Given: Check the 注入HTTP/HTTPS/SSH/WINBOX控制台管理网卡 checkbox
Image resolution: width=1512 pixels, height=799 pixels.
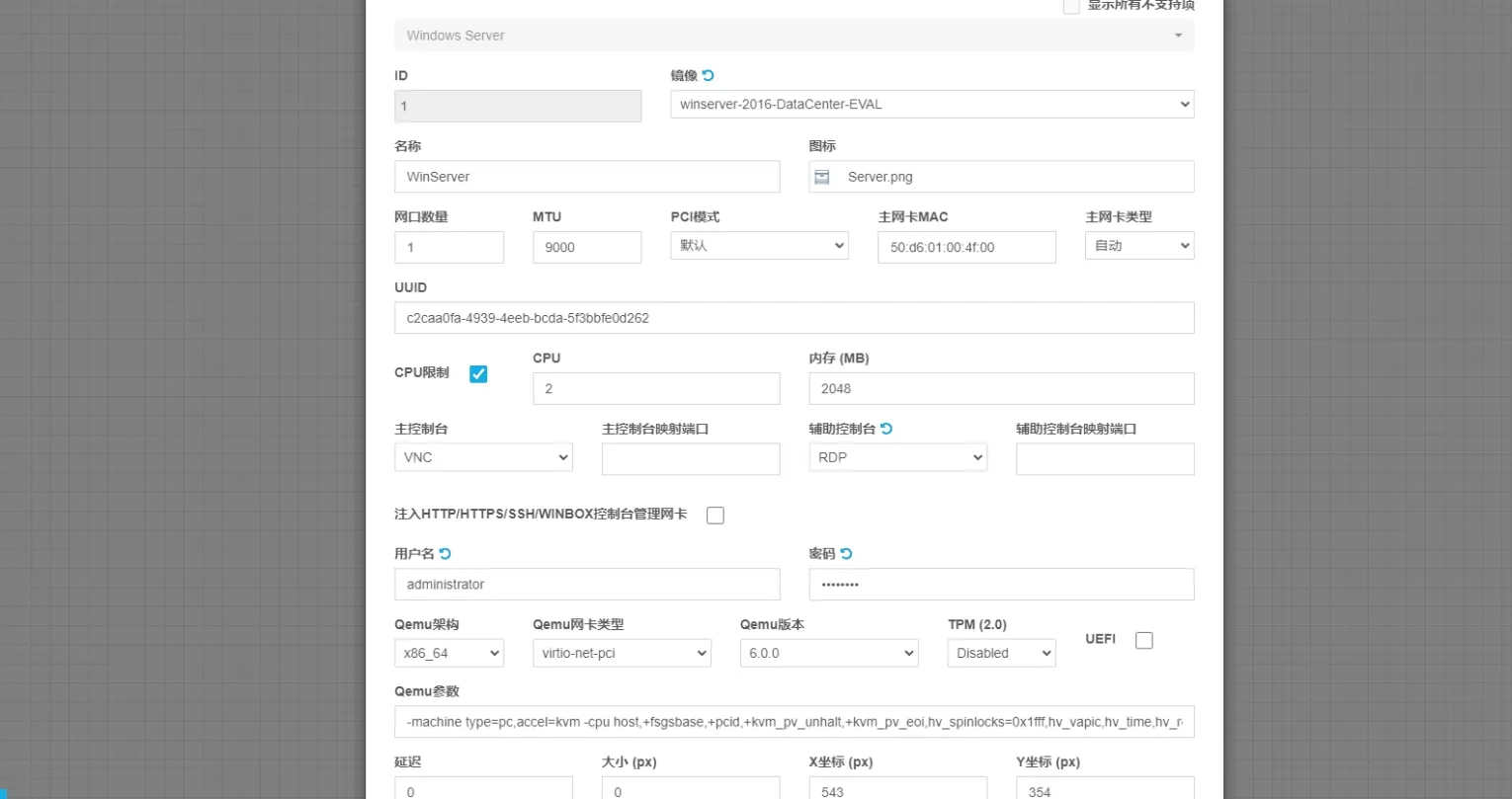Looking at the screenshot, I should click(x=715, y=516).
